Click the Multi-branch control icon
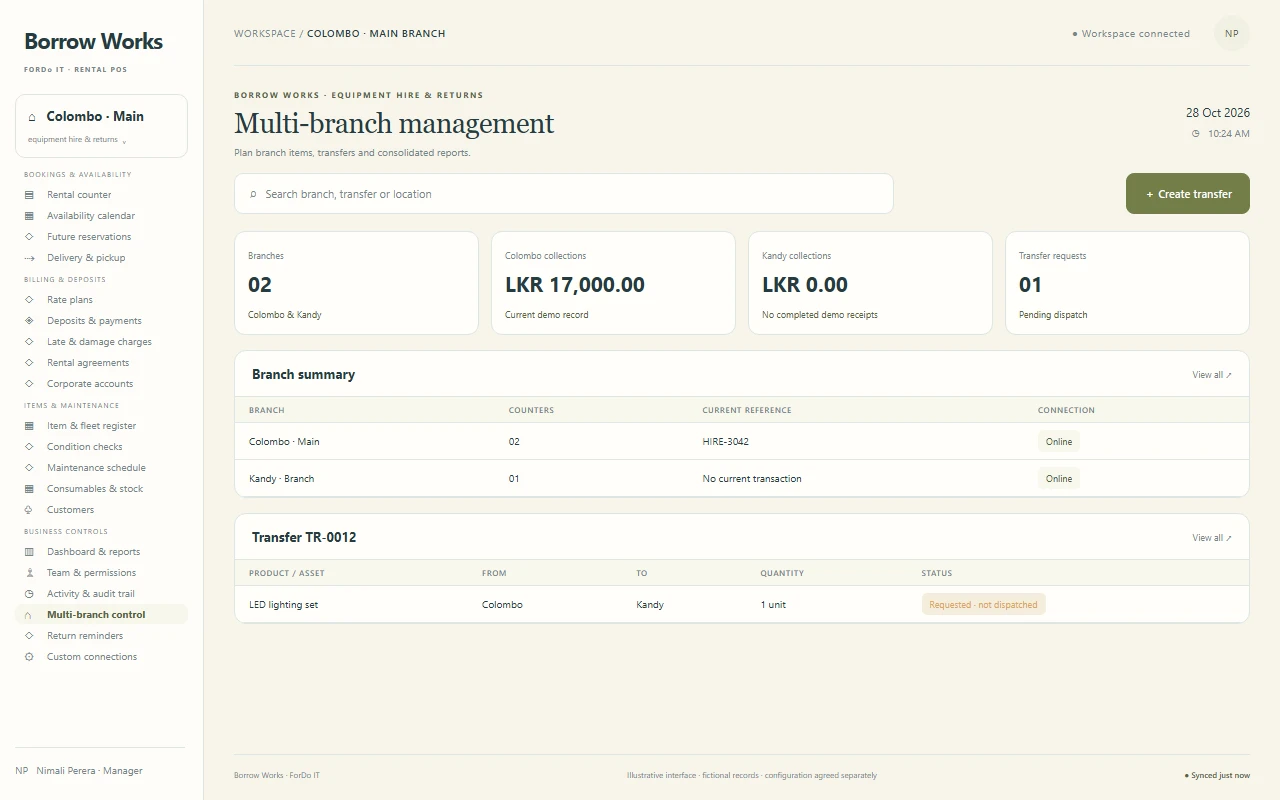 point(29,615)
